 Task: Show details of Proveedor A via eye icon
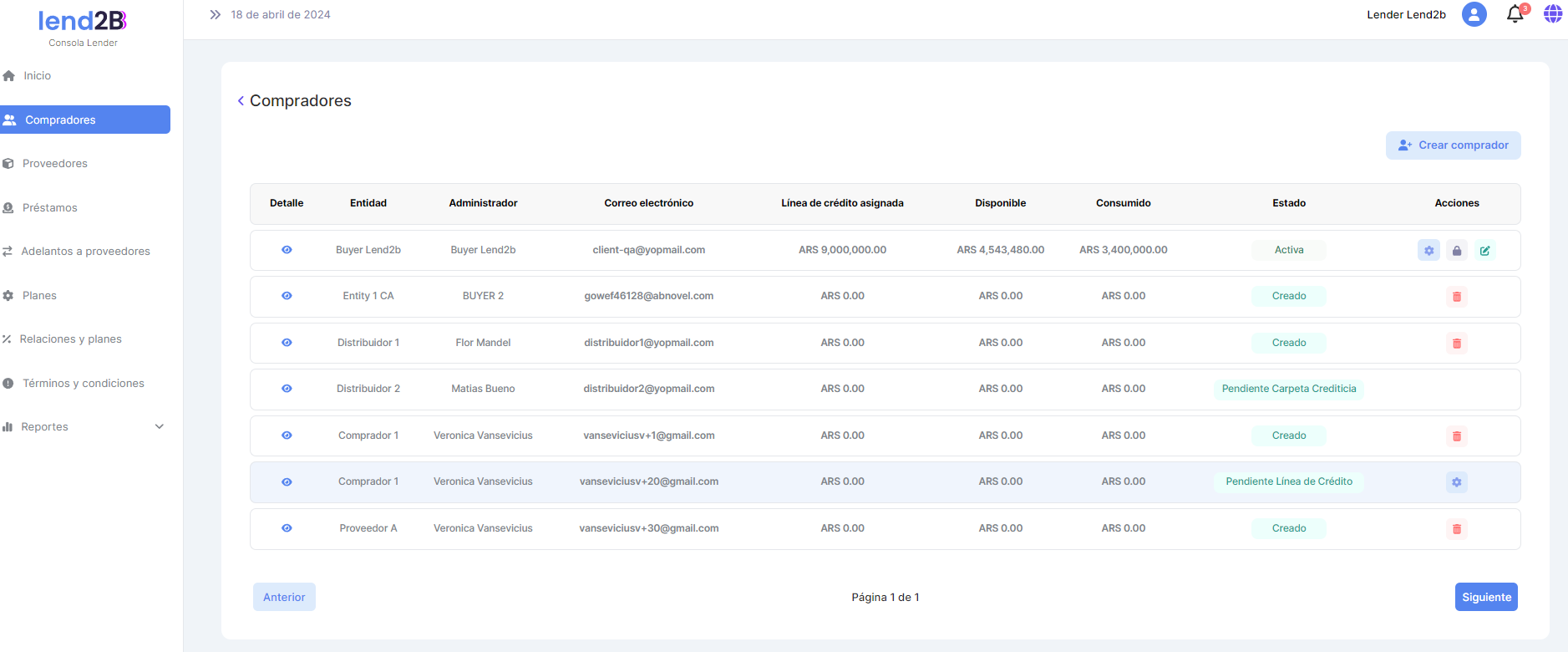[287, 528]
